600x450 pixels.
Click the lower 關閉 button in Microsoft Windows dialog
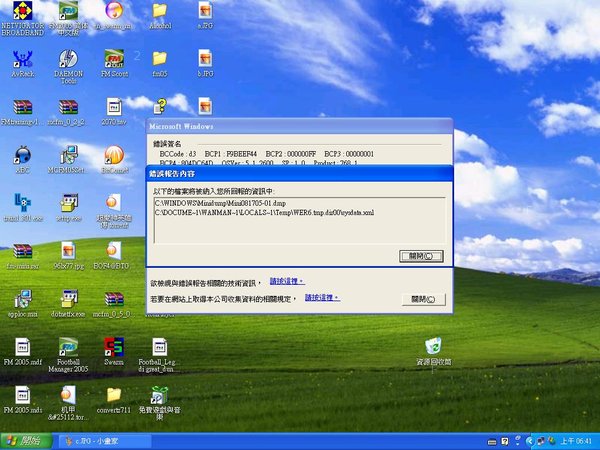tap(423, 299)
